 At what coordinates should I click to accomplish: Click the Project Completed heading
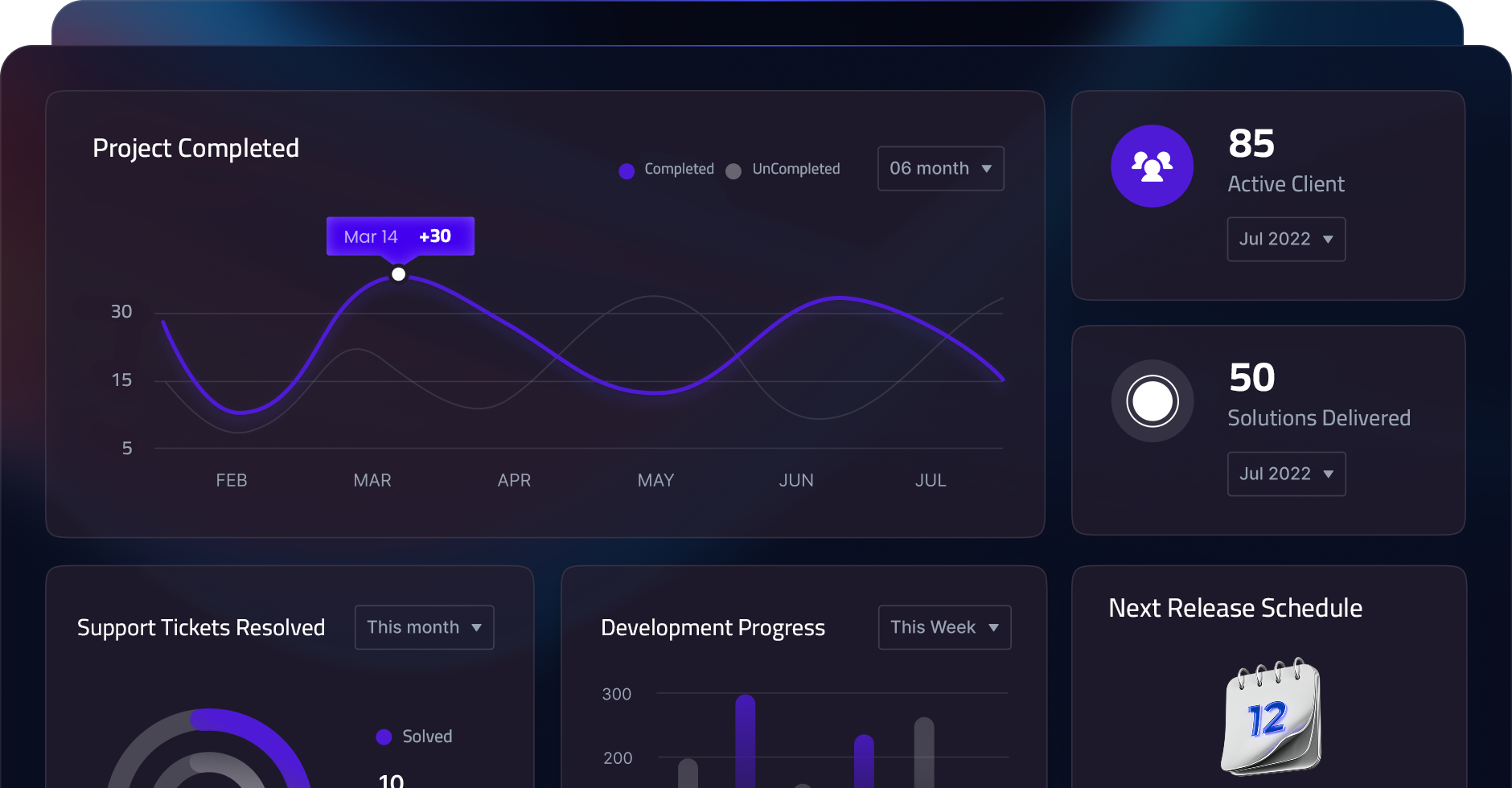[195, 149]
